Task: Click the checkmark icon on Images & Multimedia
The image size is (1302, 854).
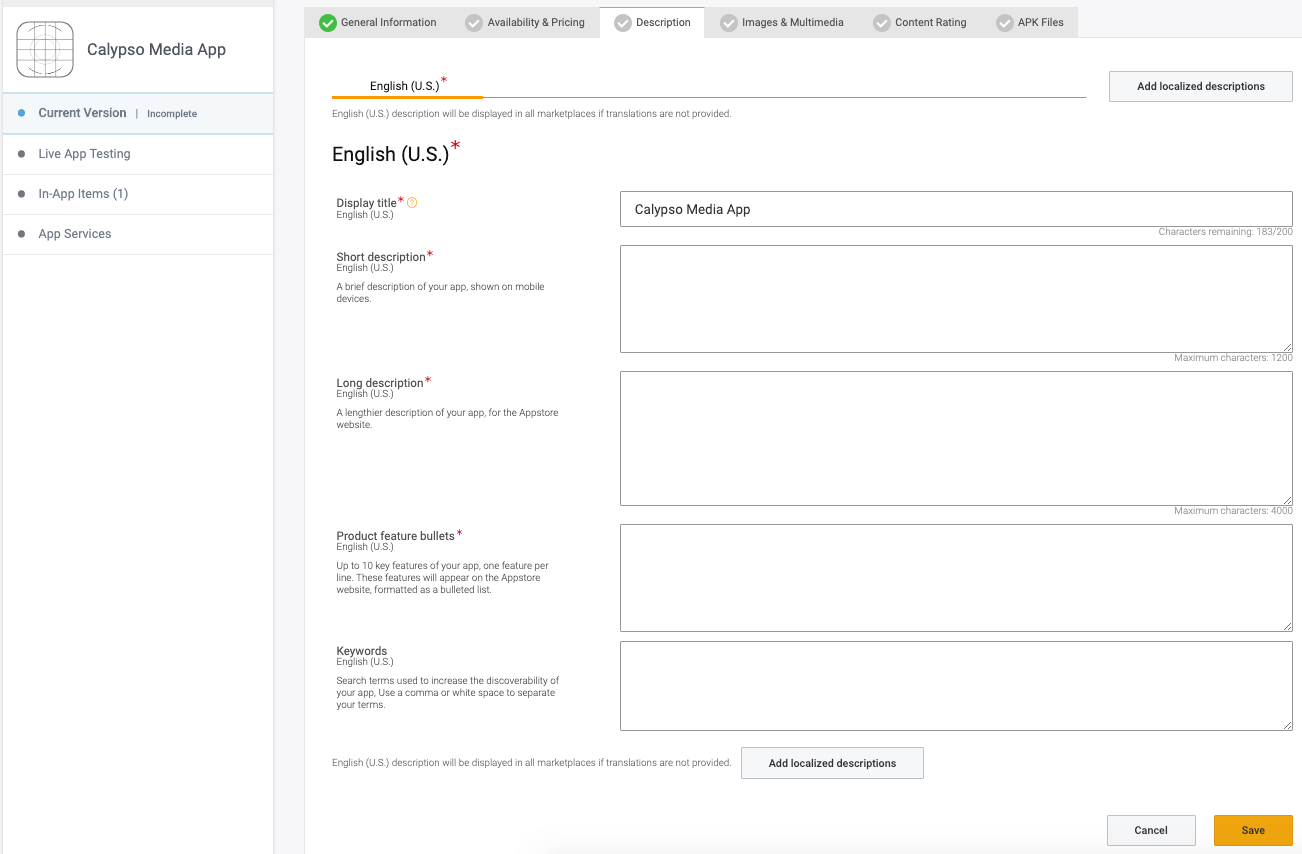Action: tap(728, 22)
